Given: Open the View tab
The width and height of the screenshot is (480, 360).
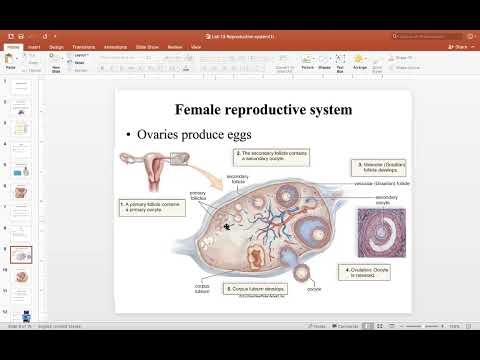Looking at the screenshot, I should point(196,47).
